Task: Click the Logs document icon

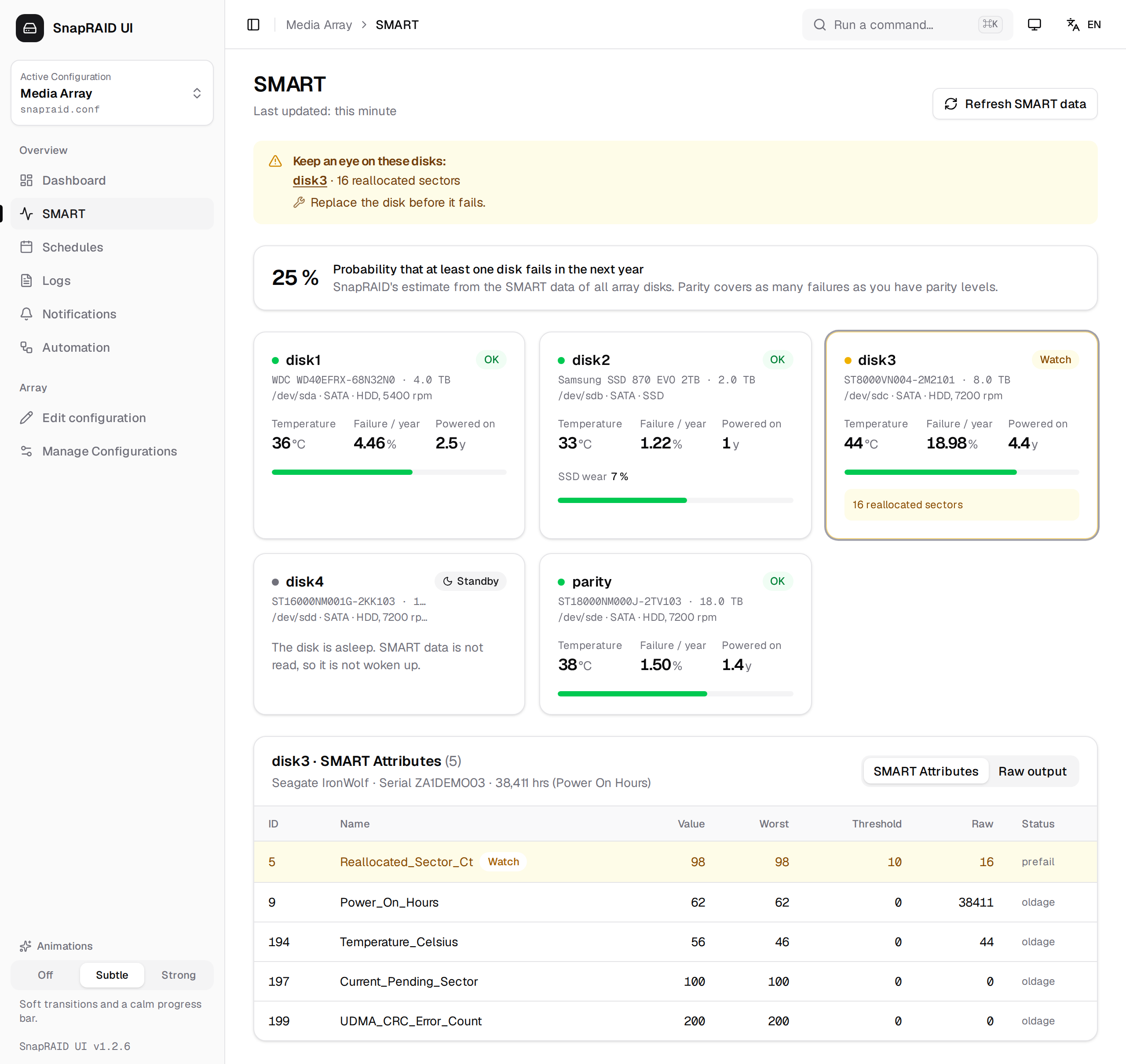Action: pos(27,281)
